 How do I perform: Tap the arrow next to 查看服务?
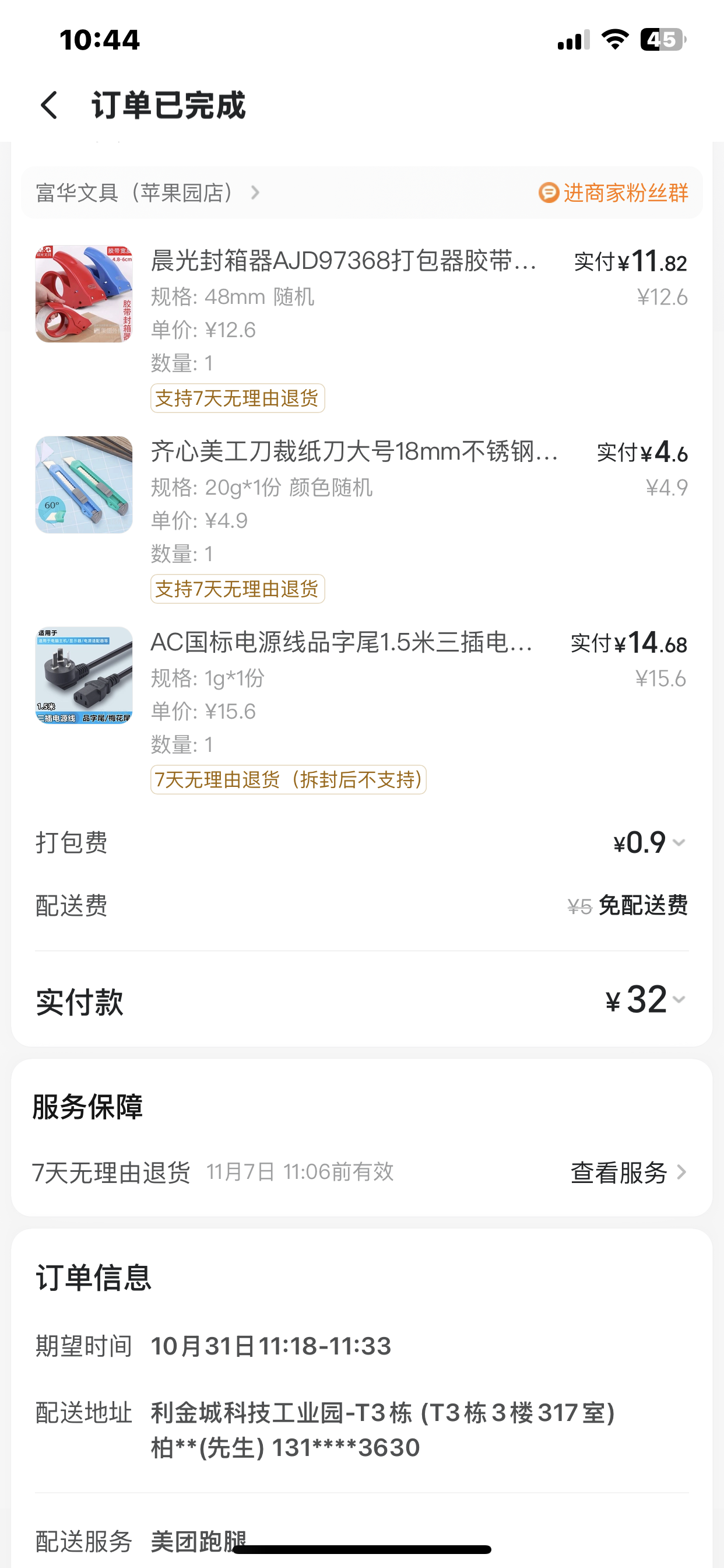681,1172
